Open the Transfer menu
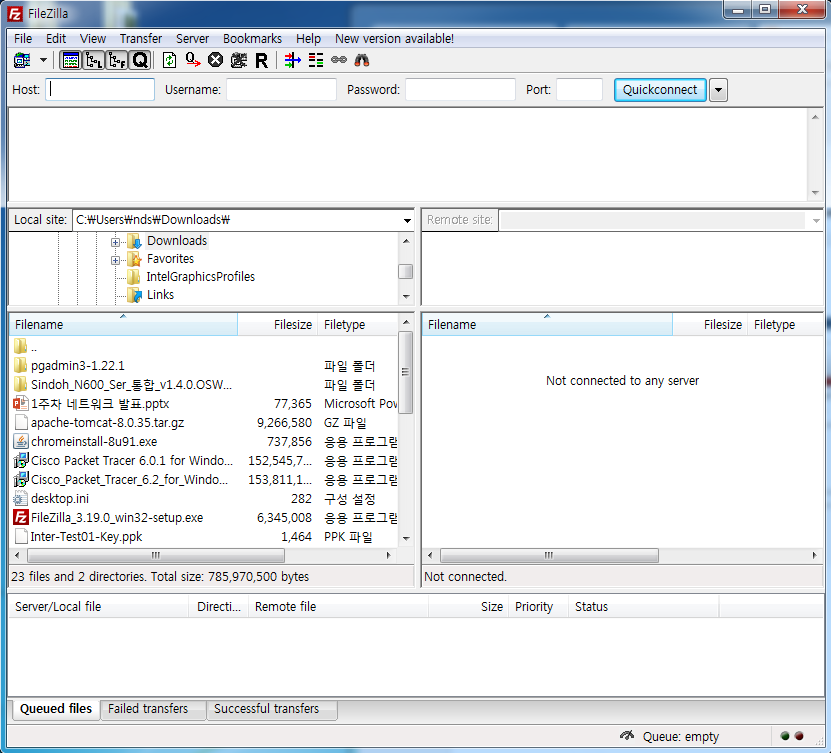The image size is (831, 753). [x=140, y=39]
